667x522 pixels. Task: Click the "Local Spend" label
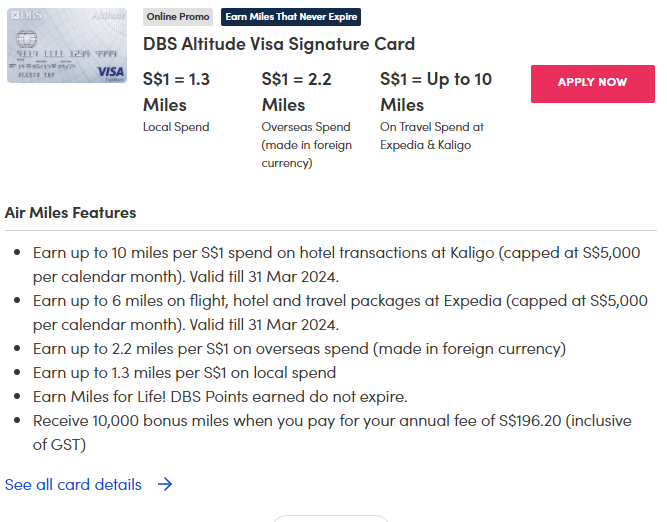point(178,127)
